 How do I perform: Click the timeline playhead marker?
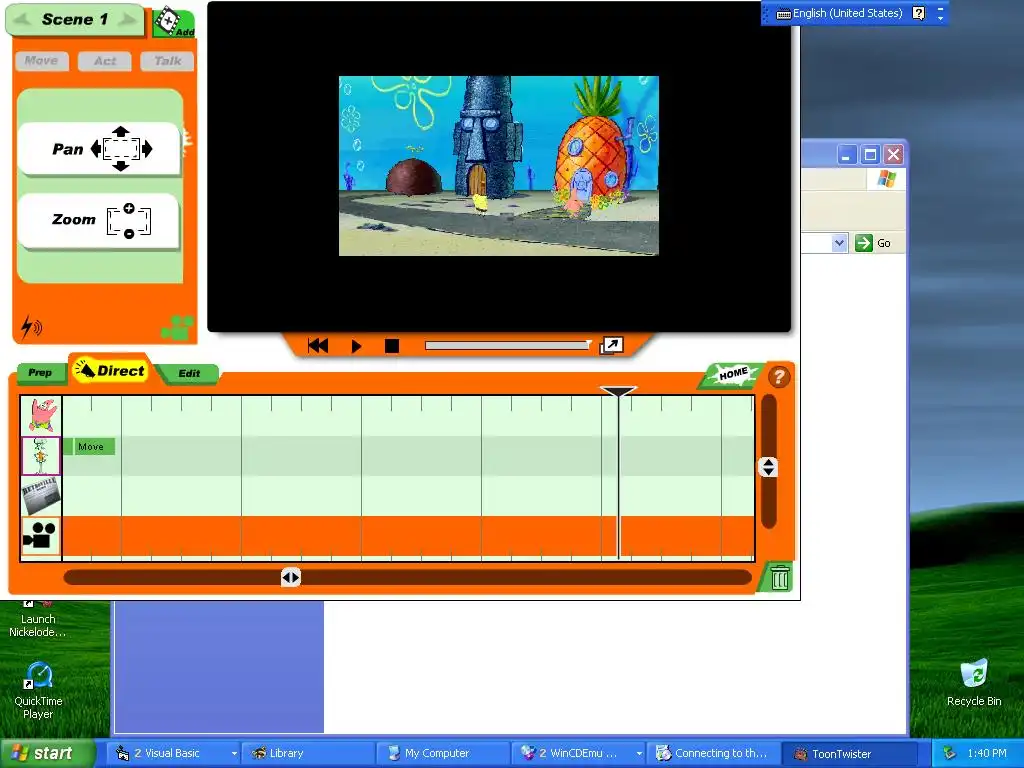click(x=618, y=391)
